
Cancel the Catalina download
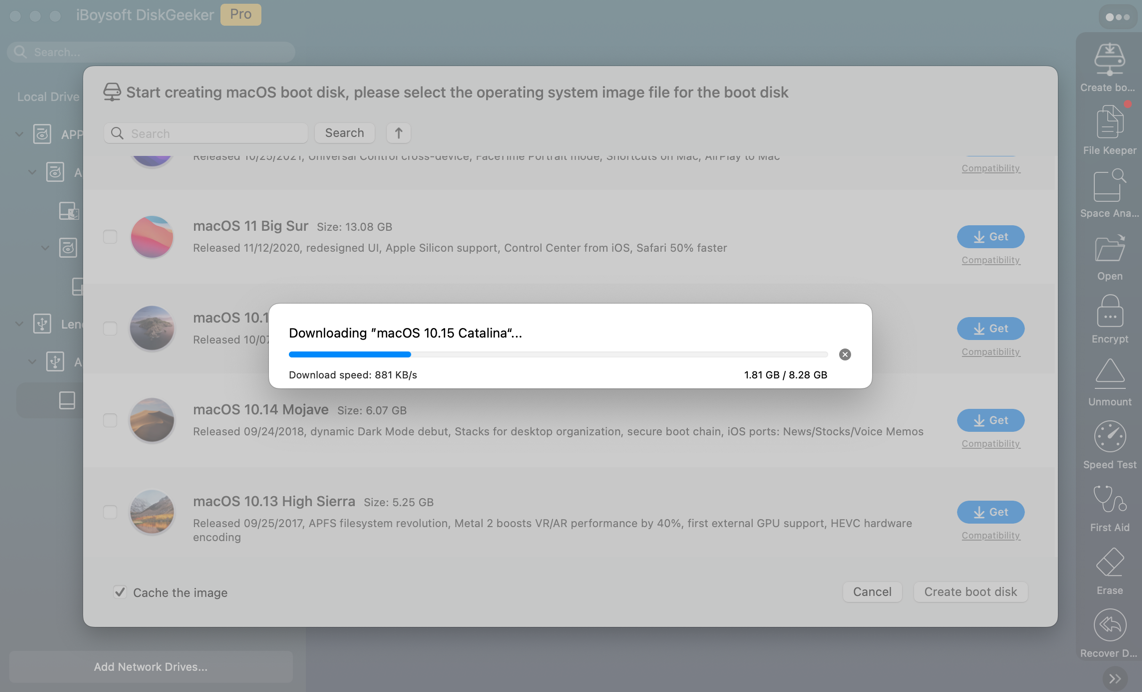(845, 355)
